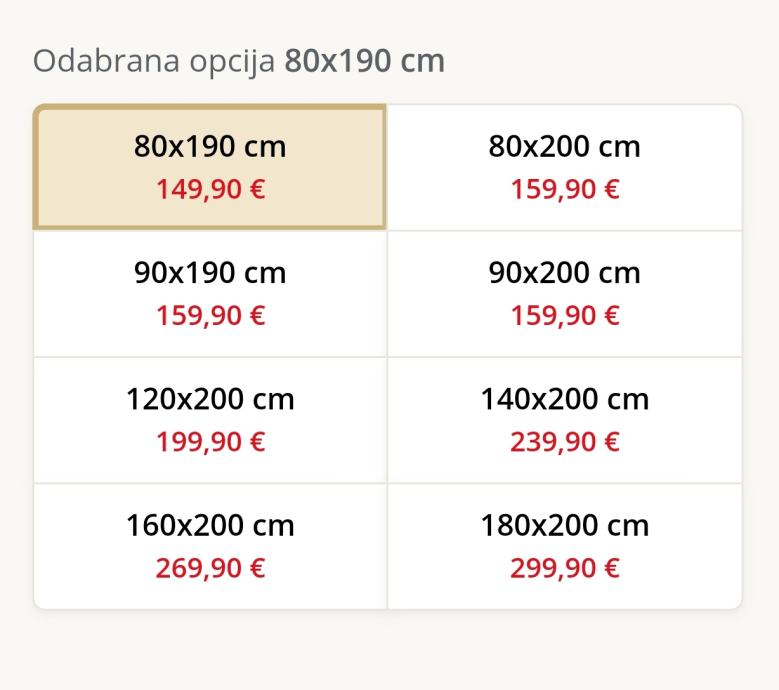Click the 199,90 € price
Image resolution: width=779 pixels, height=690 pixels.
pyautogui.click(x=210, y=442)
